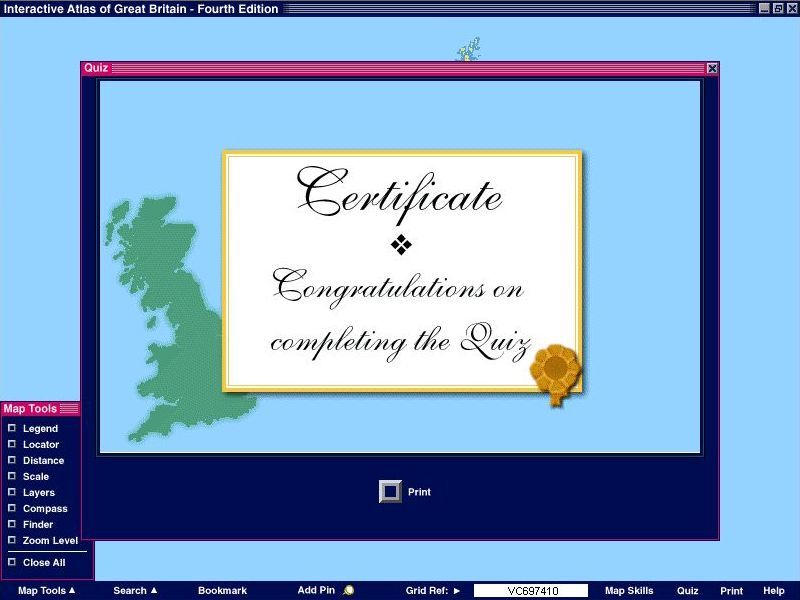The width and height of the screenshot is (800, 600).
Task: Open the Grid Ref arrow
Action: point(457,591)
